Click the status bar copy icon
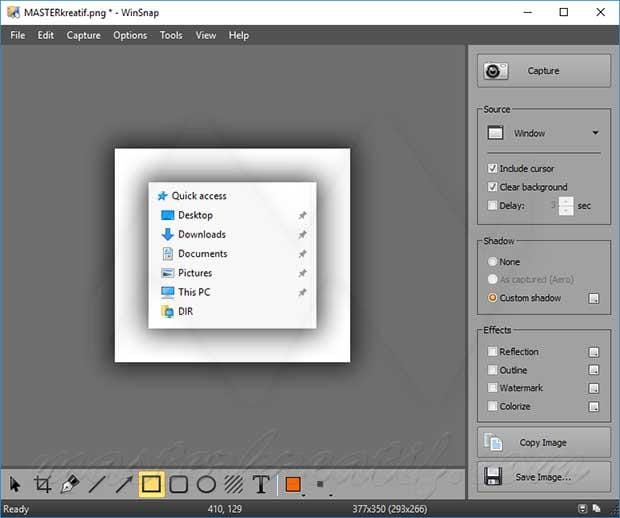Viewport: 620px width, 518px height. 596,509
